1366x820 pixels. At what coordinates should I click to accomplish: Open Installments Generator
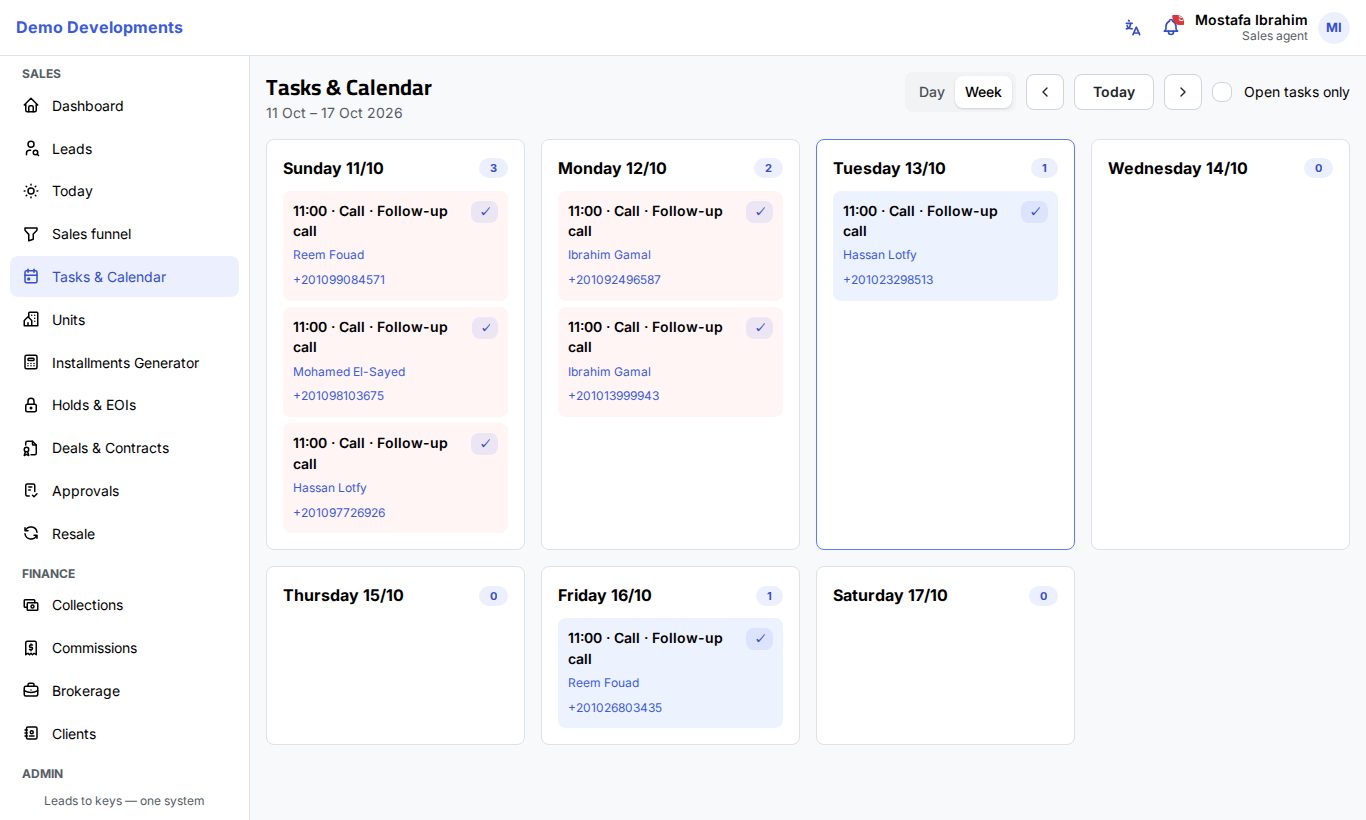pos(124,363)
